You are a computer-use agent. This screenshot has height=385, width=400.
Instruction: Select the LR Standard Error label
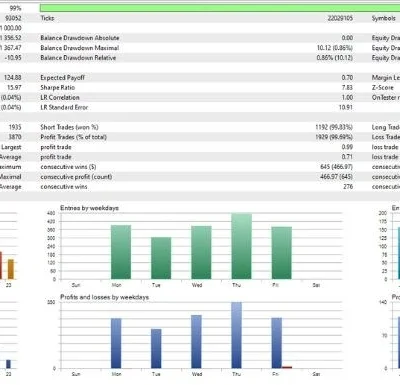pyautogui.click(x=64, y=107)
